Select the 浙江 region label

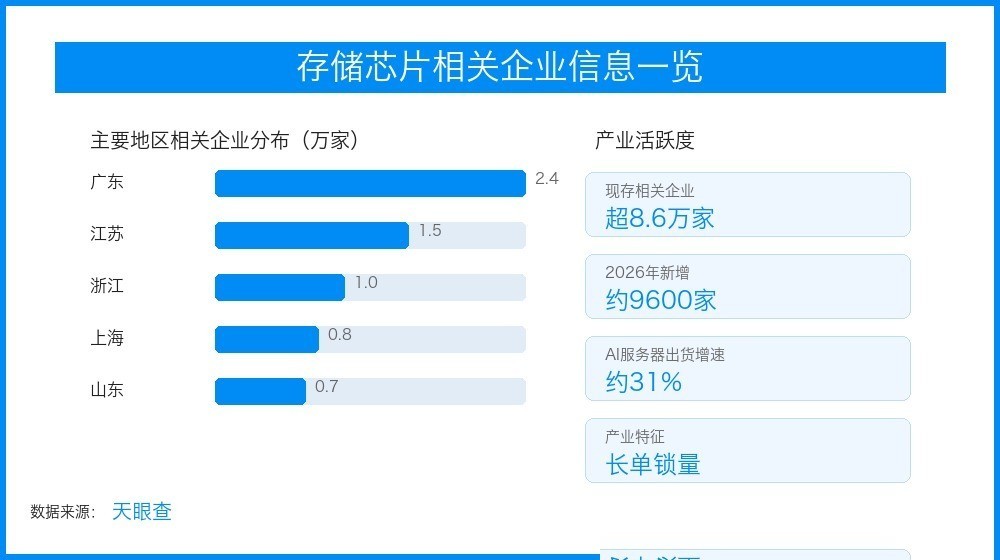(107, 285)
